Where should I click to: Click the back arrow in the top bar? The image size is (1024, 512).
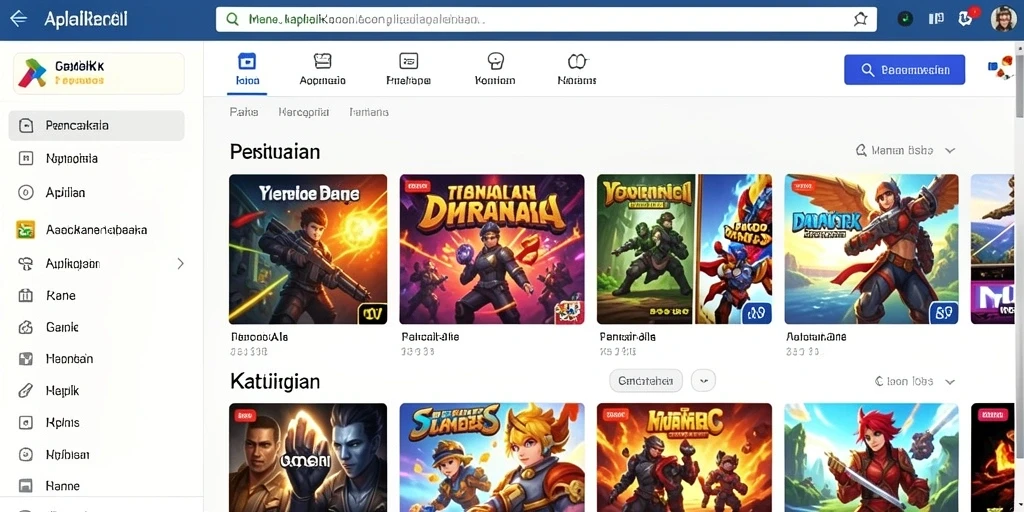click(x=18, y=18)
